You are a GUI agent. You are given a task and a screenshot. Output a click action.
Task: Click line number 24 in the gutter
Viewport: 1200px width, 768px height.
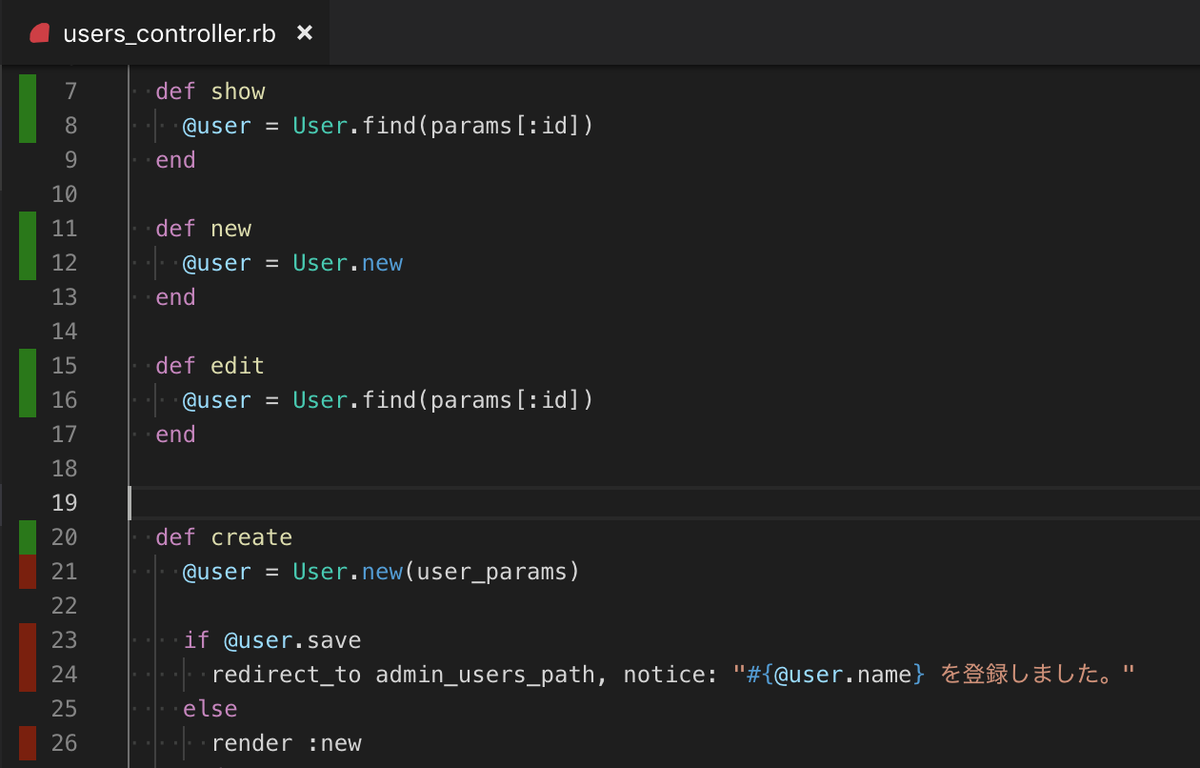tap(64, 674)
